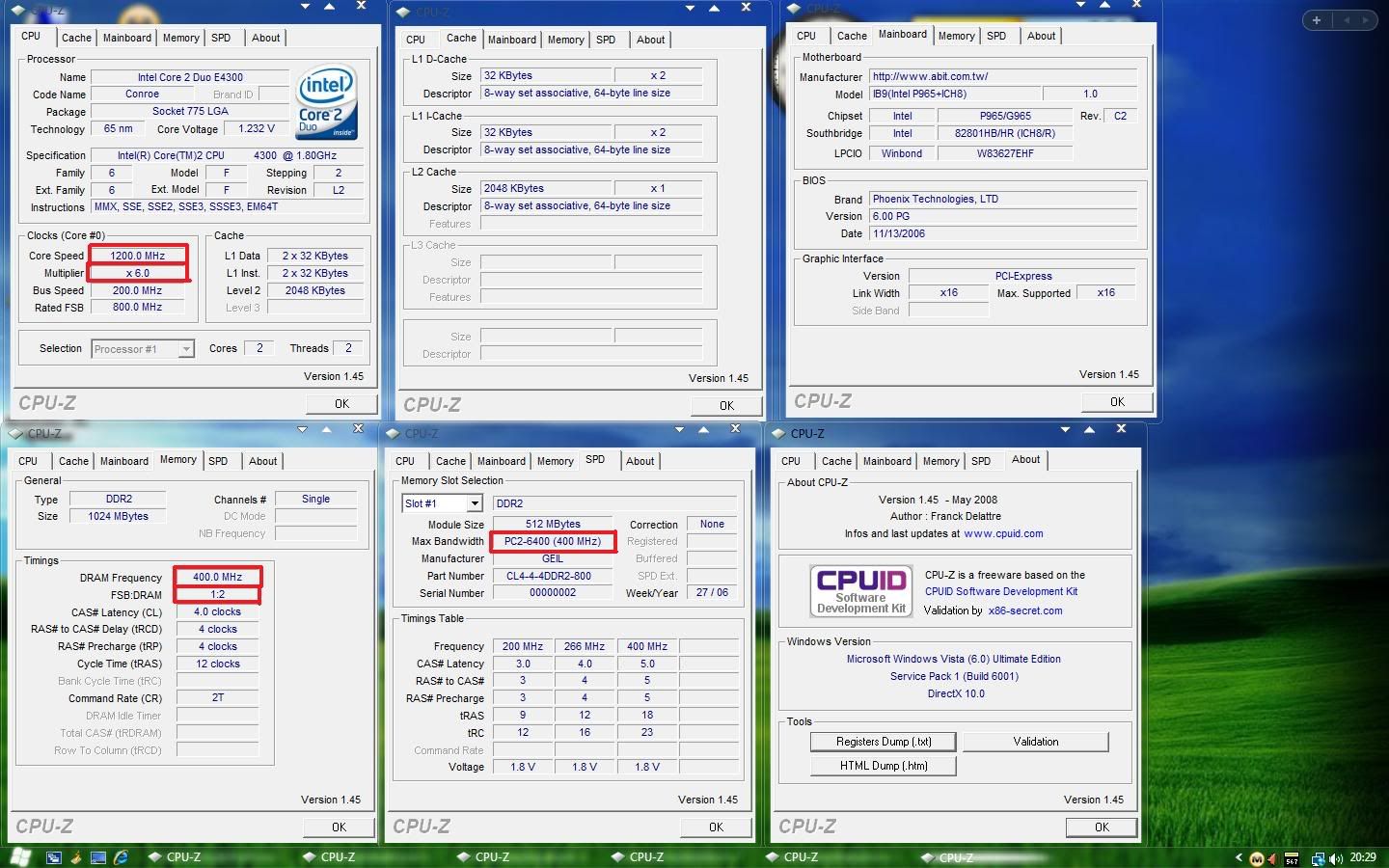Viewport: 1389px width, 868px height.
Task: Click the Validation button
Action: [1036, 742]
